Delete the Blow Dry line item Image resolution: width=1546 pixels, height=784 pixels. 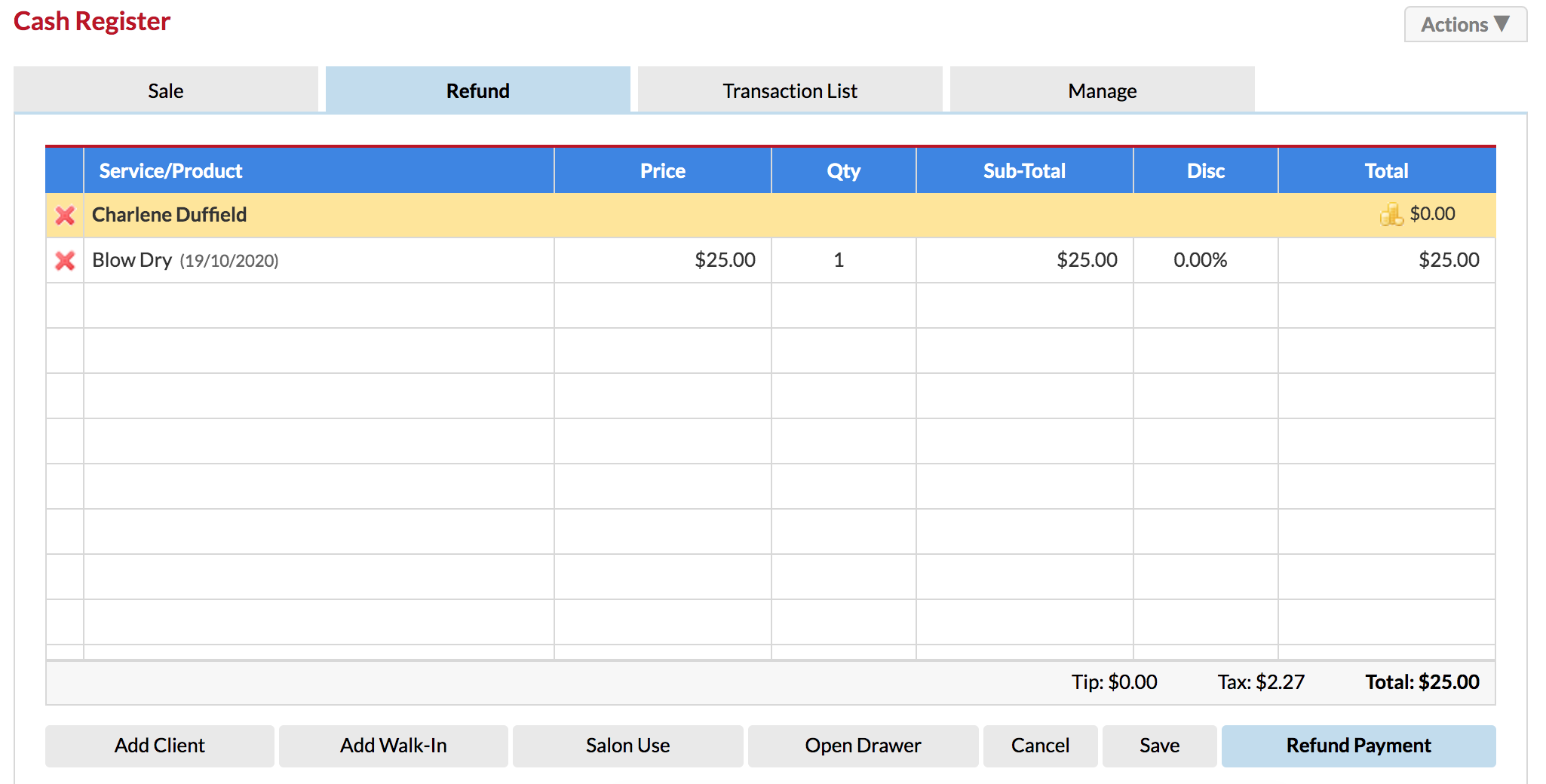[65, 261]
